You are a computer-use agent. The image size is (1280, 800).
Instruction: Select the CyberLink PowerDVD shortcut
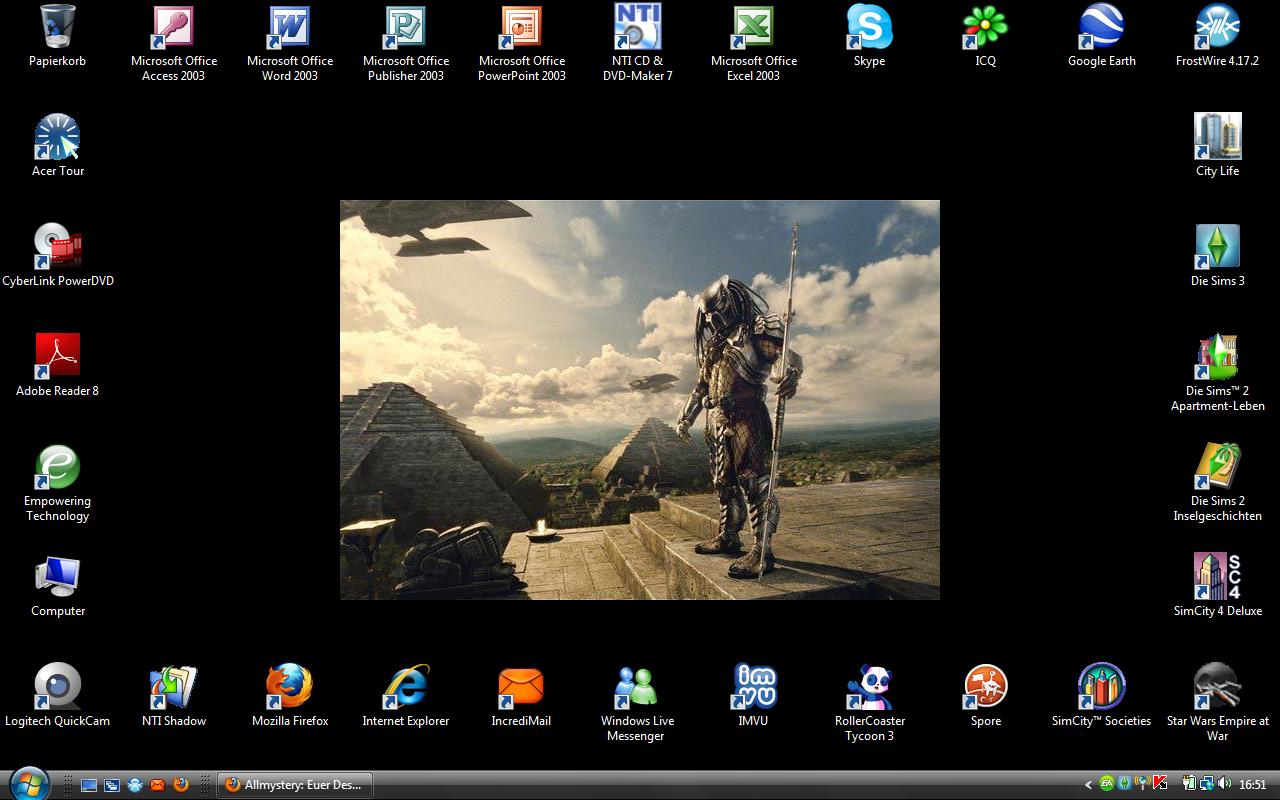[x=58, y=256]
